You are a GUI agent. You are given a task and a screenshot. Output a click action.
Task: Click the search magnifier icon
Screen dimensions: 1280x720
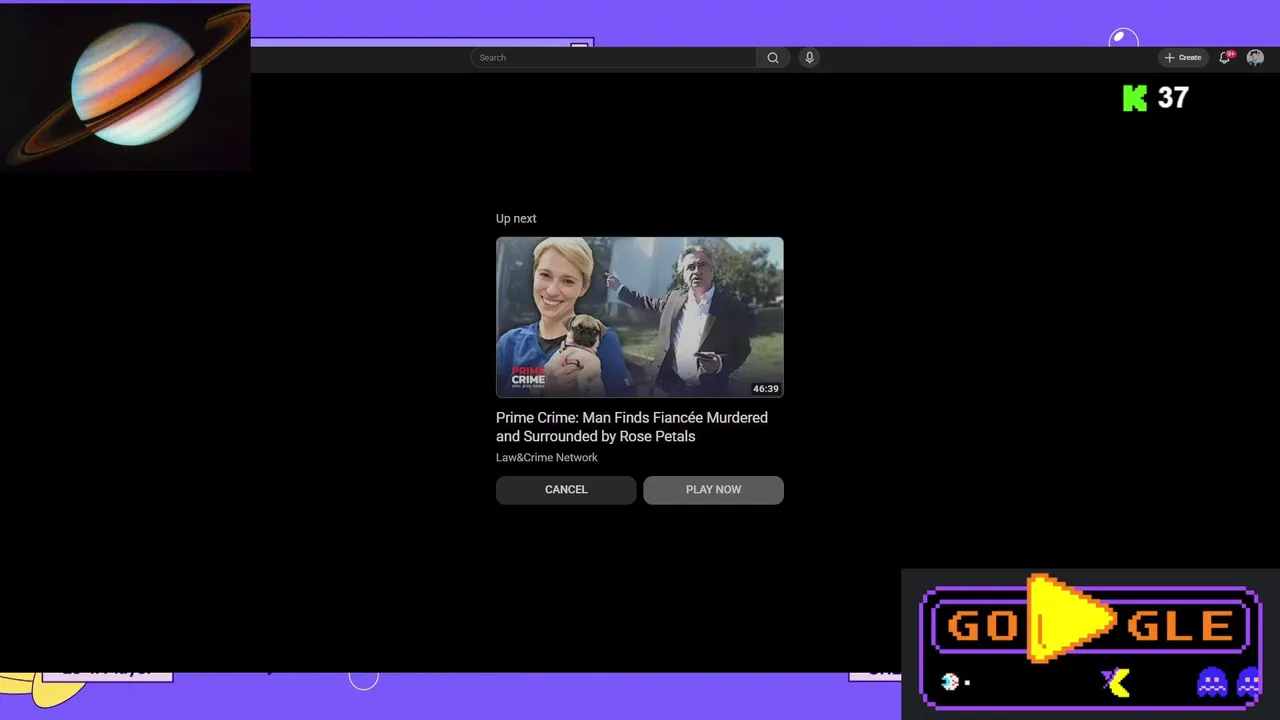click(773, 58)
